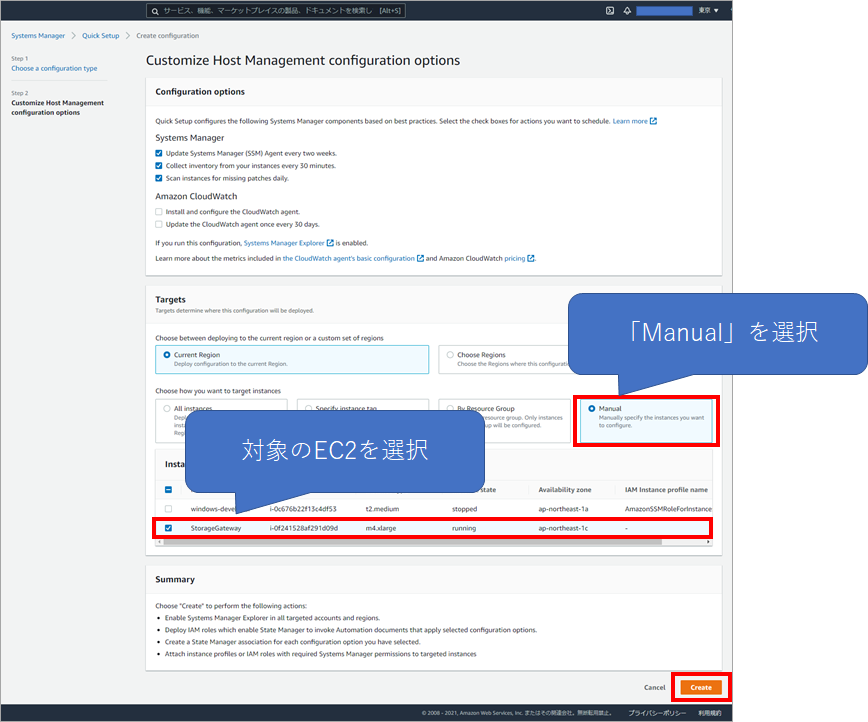Select the Current Region radio option
This screenshot has width=868, height=722.
pos(167,355)
